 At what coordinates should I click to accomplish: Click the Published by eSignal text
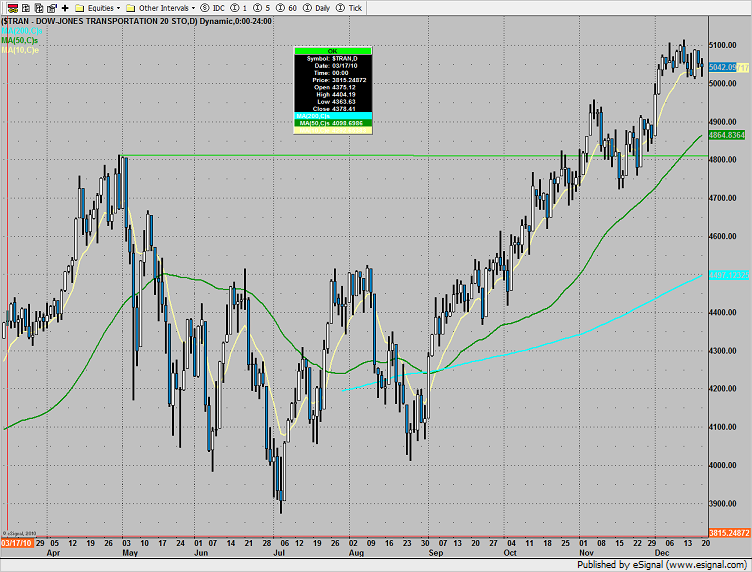(661, 565)
